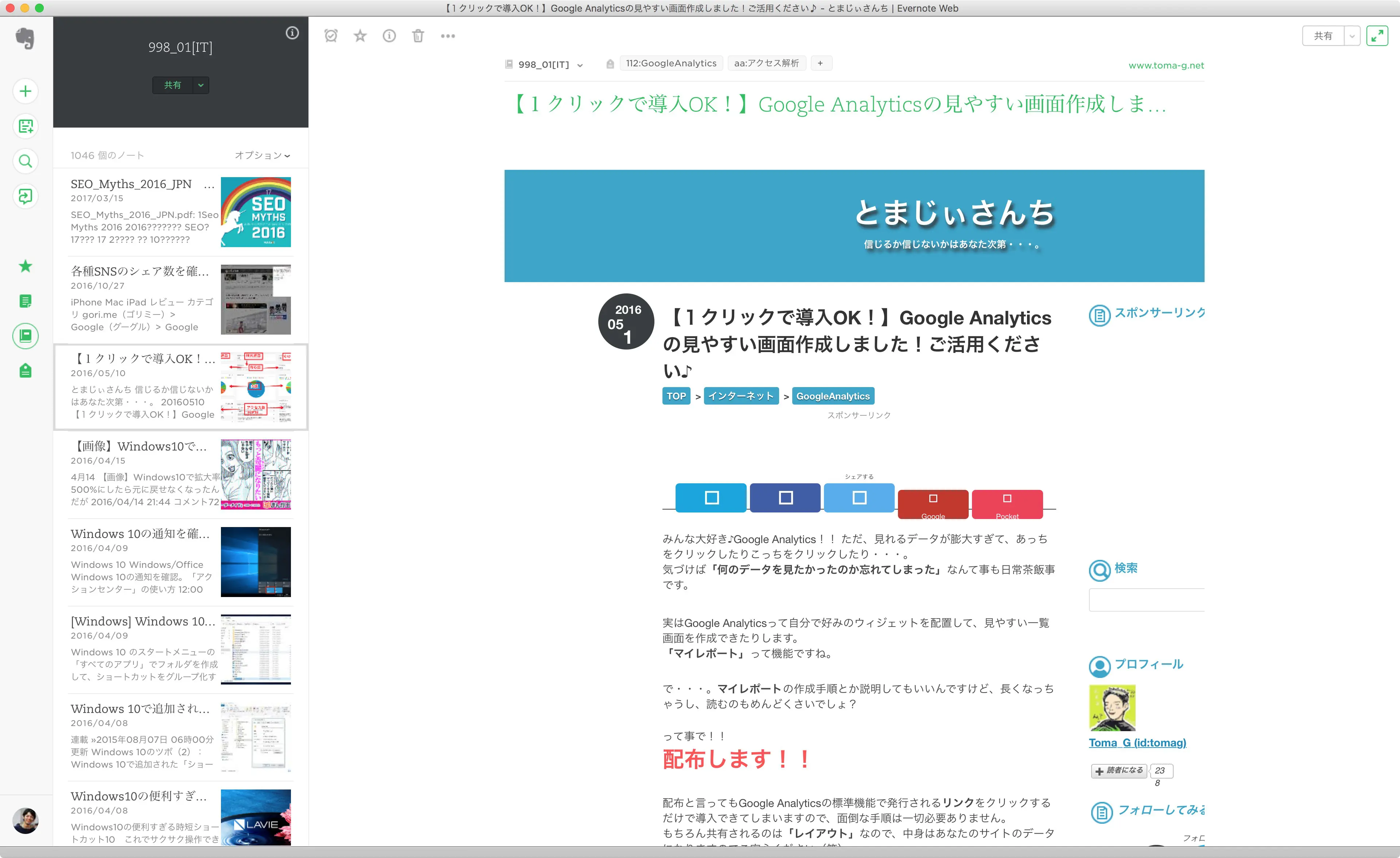Click the インターネット breadcrumb
This screenshot has width=1400, height=858.
click(x=741, y=396)
